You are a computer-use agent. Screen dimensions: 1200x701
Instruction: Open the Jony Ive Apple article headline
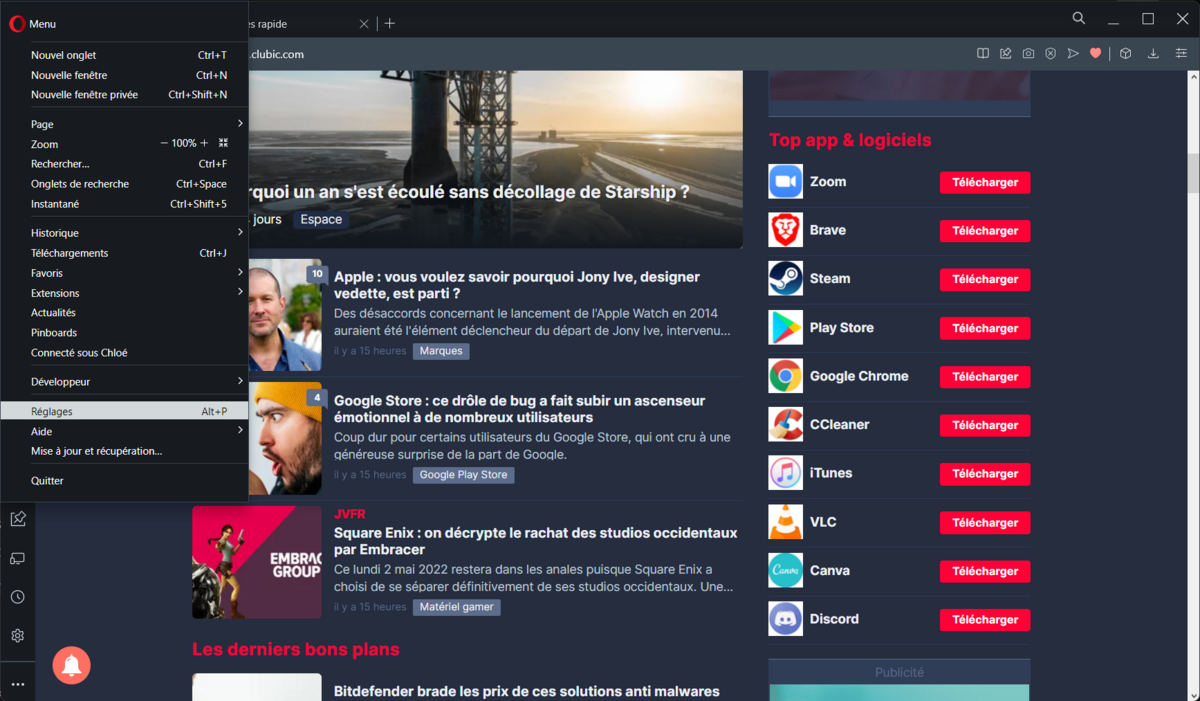[x=517, y=285]
